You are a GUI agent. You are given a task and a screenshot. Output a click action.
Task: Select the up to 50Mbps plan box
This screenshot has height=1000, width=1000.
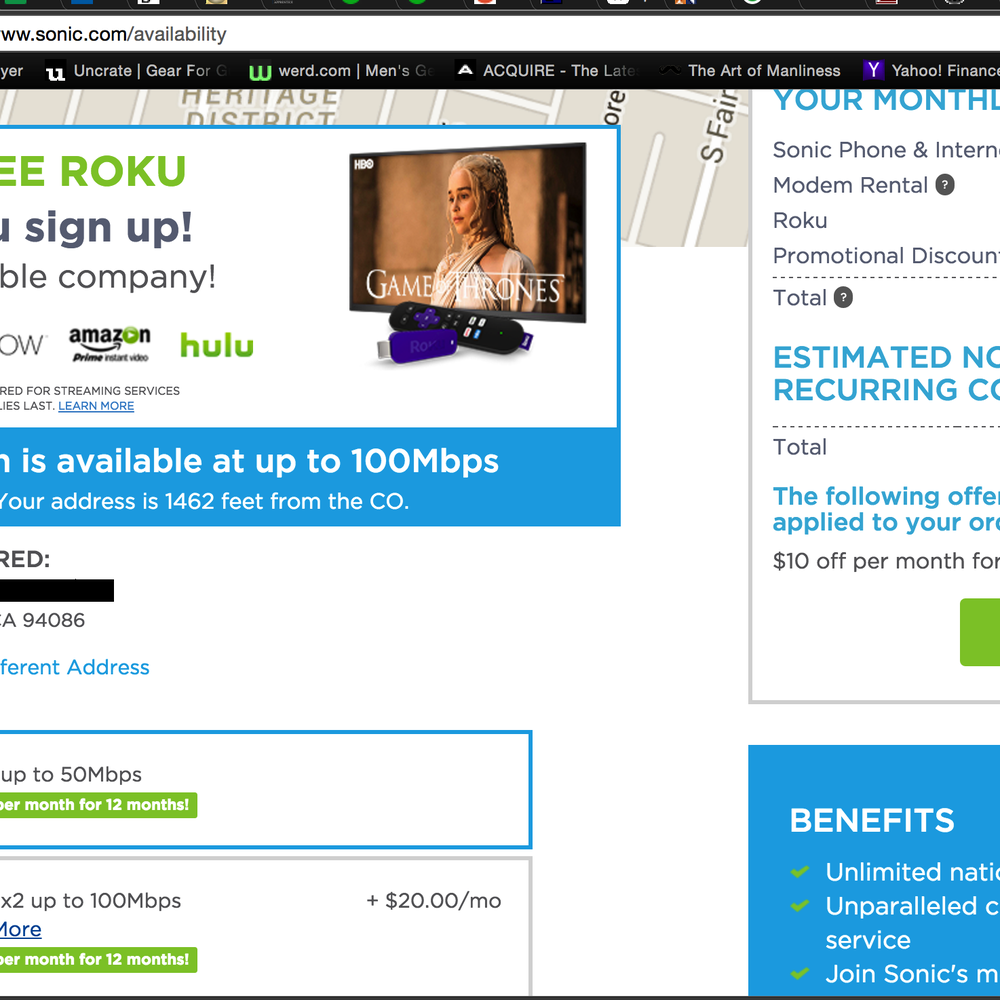[x=265, y=790]
